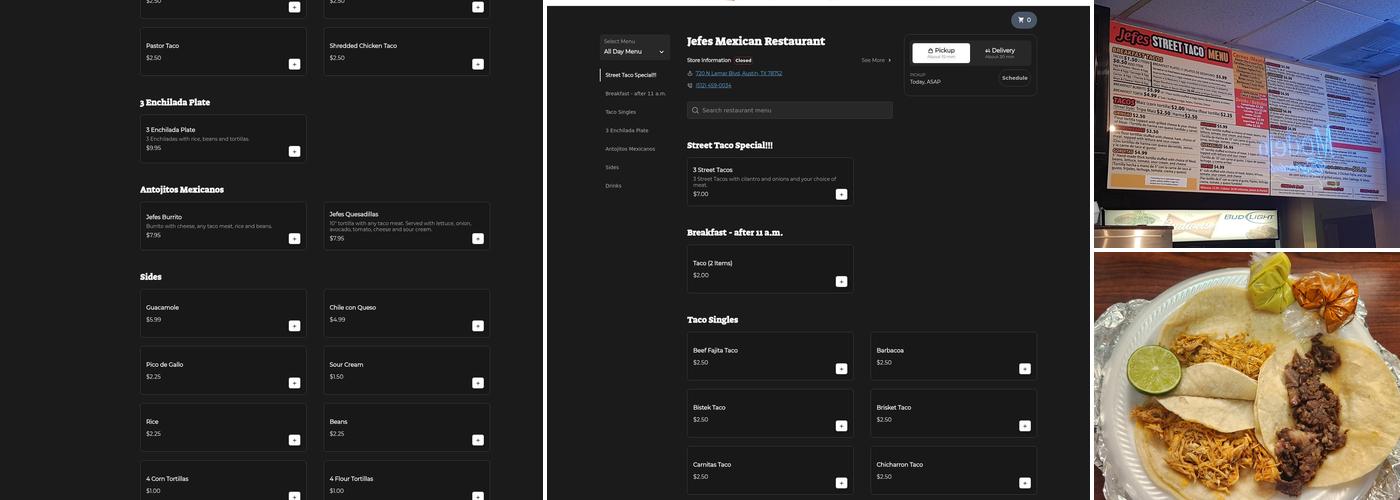The width and height of the screenshot is (1400, 500).
Task: Add Jefes Quesadillas using its plus icon
Action: tap(478, 238)
